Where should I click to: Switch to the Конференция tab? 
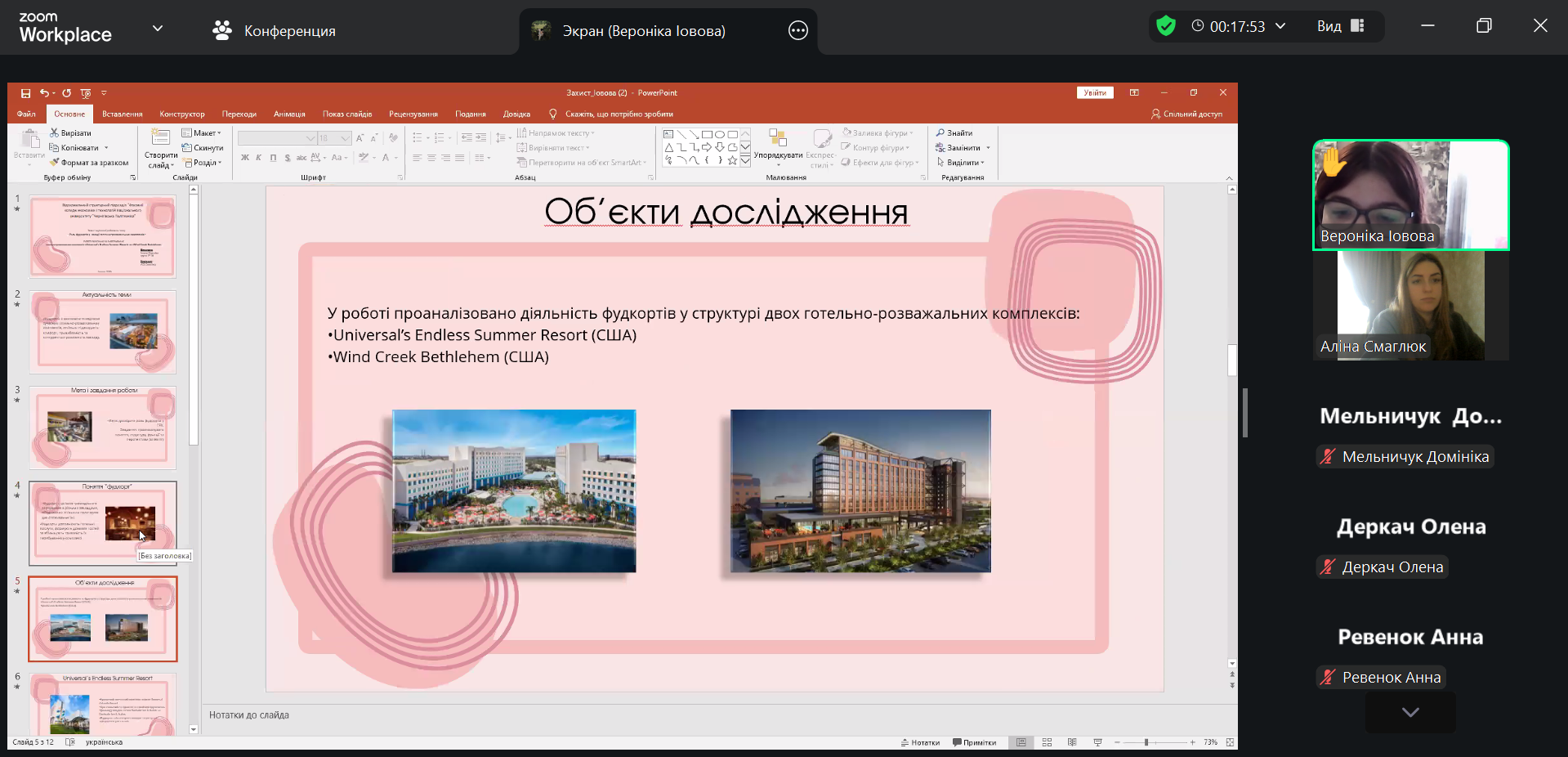(274, 31)
